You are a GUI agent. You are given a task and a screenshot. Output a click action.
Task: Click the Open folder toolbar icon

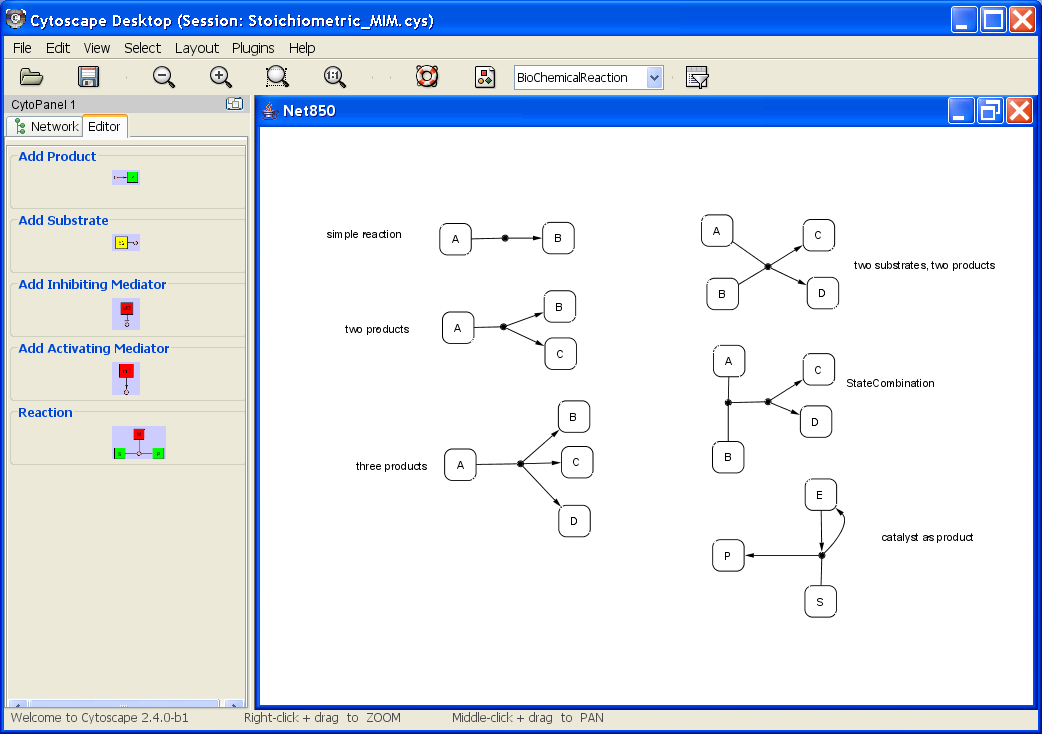click(x=31, y=77)
